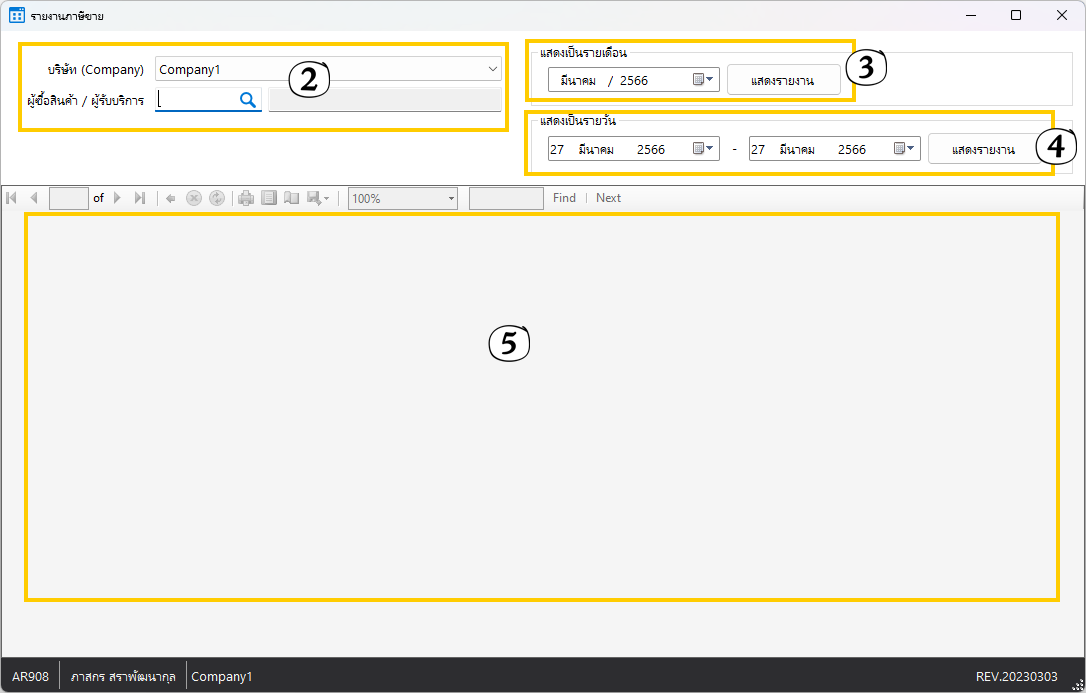Open the daily end date calendar picker

[904, 149]
